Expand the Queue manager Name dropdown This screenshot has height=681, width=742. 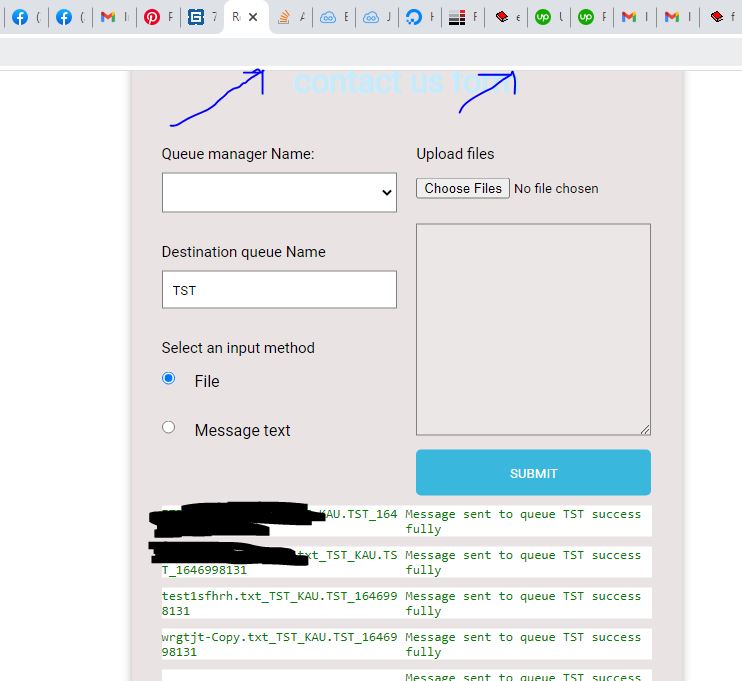[x=279, y=193]
